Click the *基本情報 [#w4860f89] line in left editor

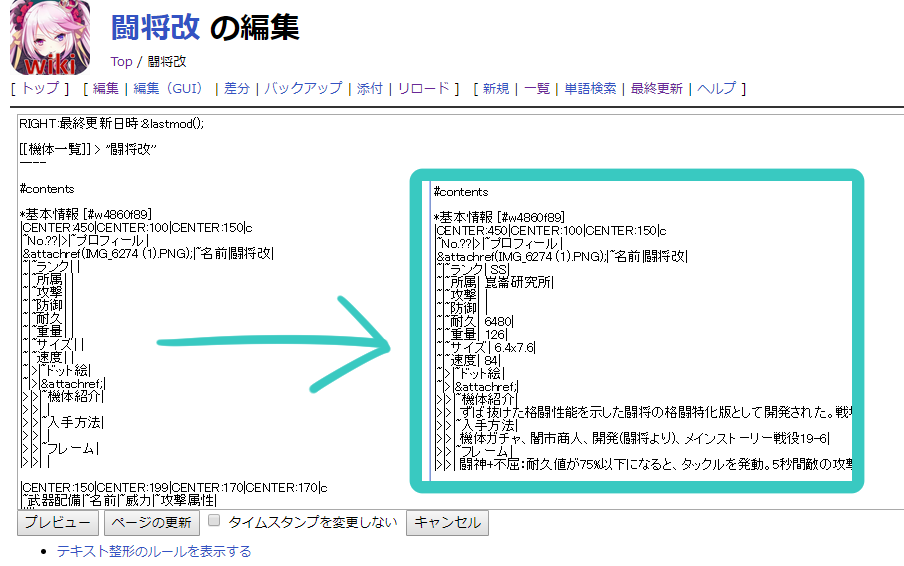(86, 214)
